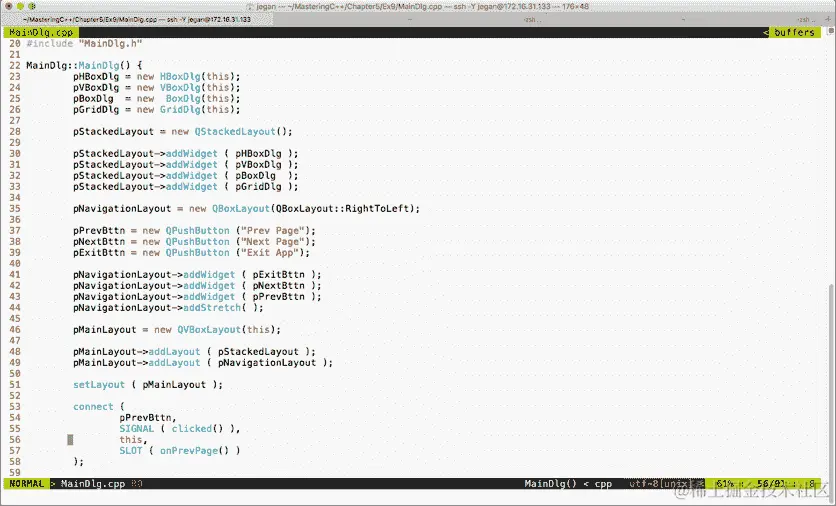The width and height of the screenshot is (836, 506).
Task: Click line number 59 in the gutter
Action: tap(14, 472)
